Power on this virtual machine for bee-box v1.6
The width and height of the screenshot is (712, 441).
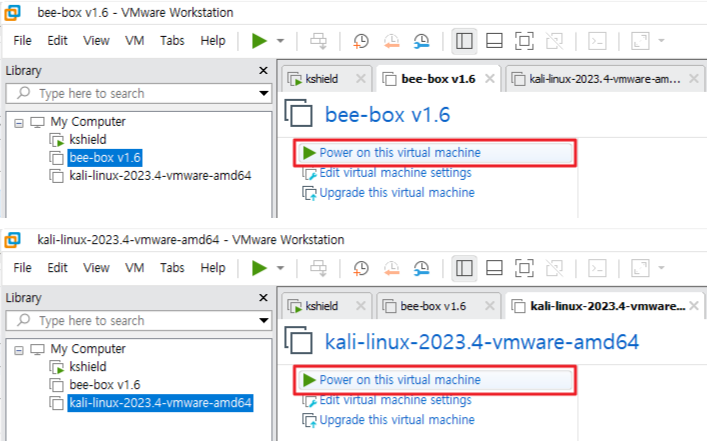click(x=435, y=153)
